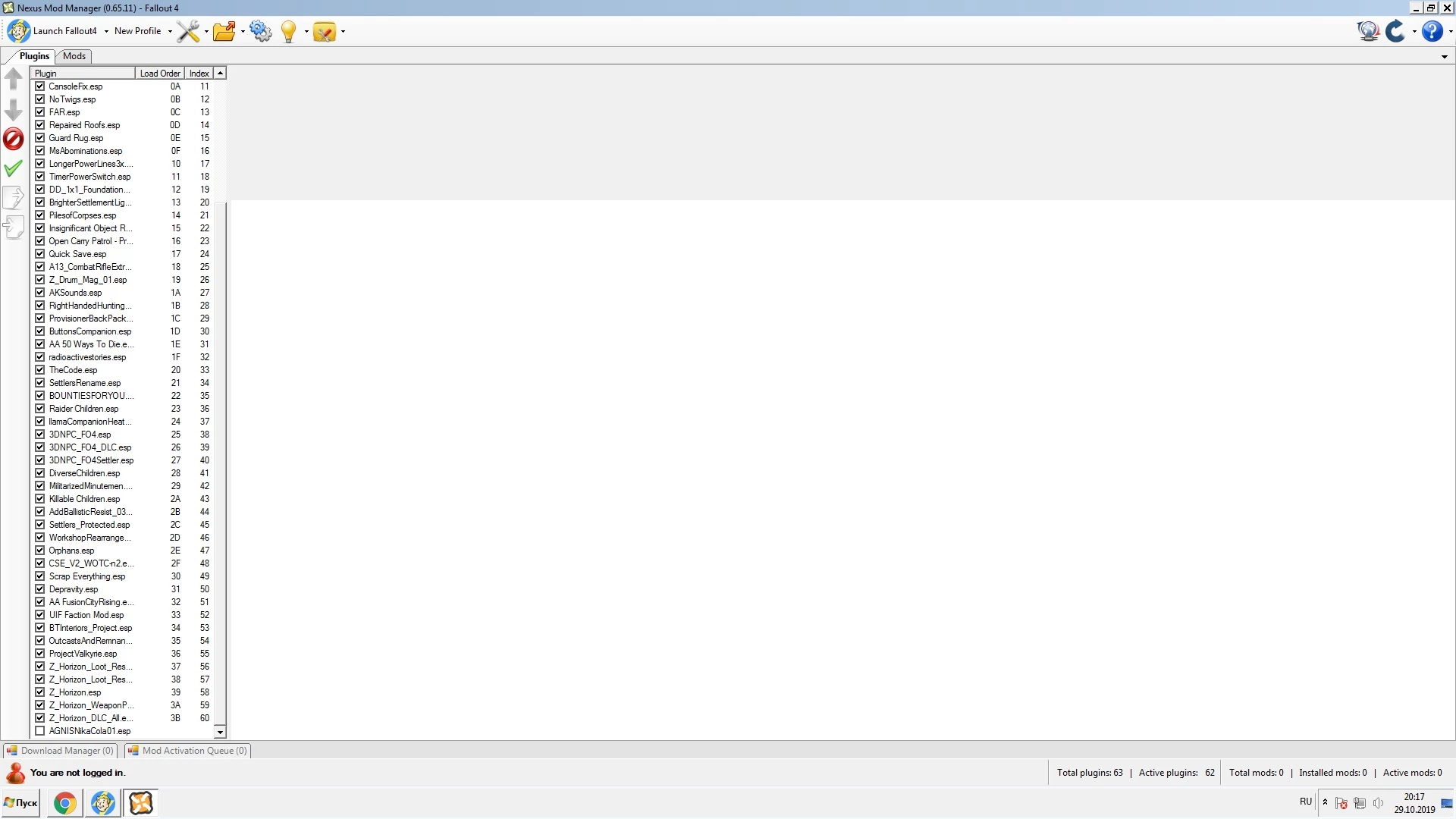This screenshot has height=819, width=1456.
Task: Click the plugin list scroll up arrow
Action: 220,74
